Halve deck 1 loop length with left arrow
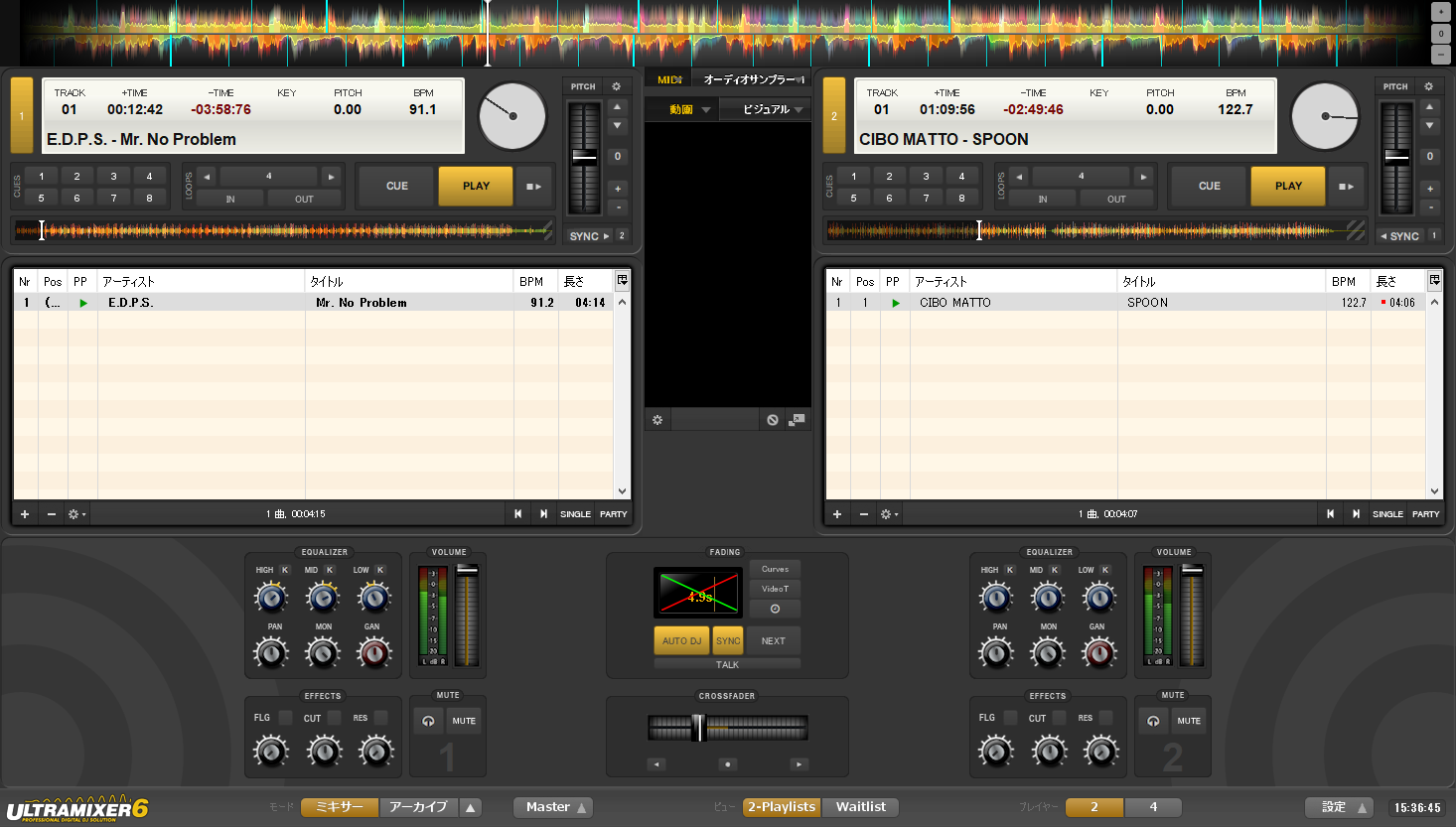The height and width of the screenshot is (827, 1456). coord(207,177)
